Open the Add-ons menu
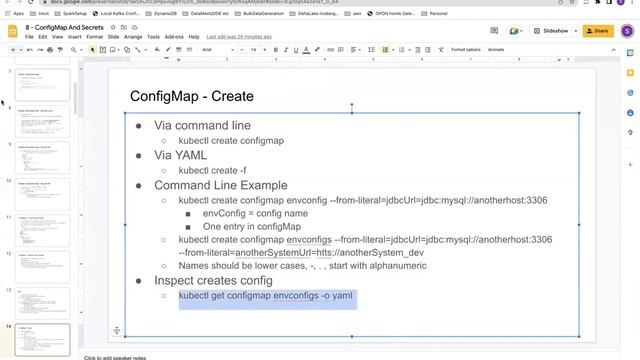Viewport: 640px width, 360px height. point(174,37)
